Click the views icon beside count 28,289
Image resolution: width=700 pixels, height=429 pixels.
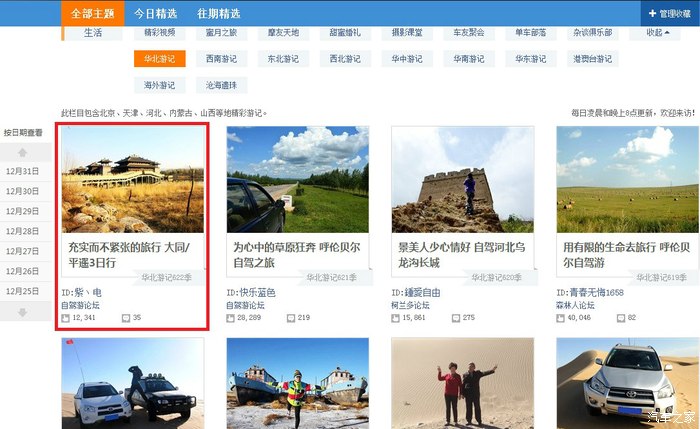230,318
